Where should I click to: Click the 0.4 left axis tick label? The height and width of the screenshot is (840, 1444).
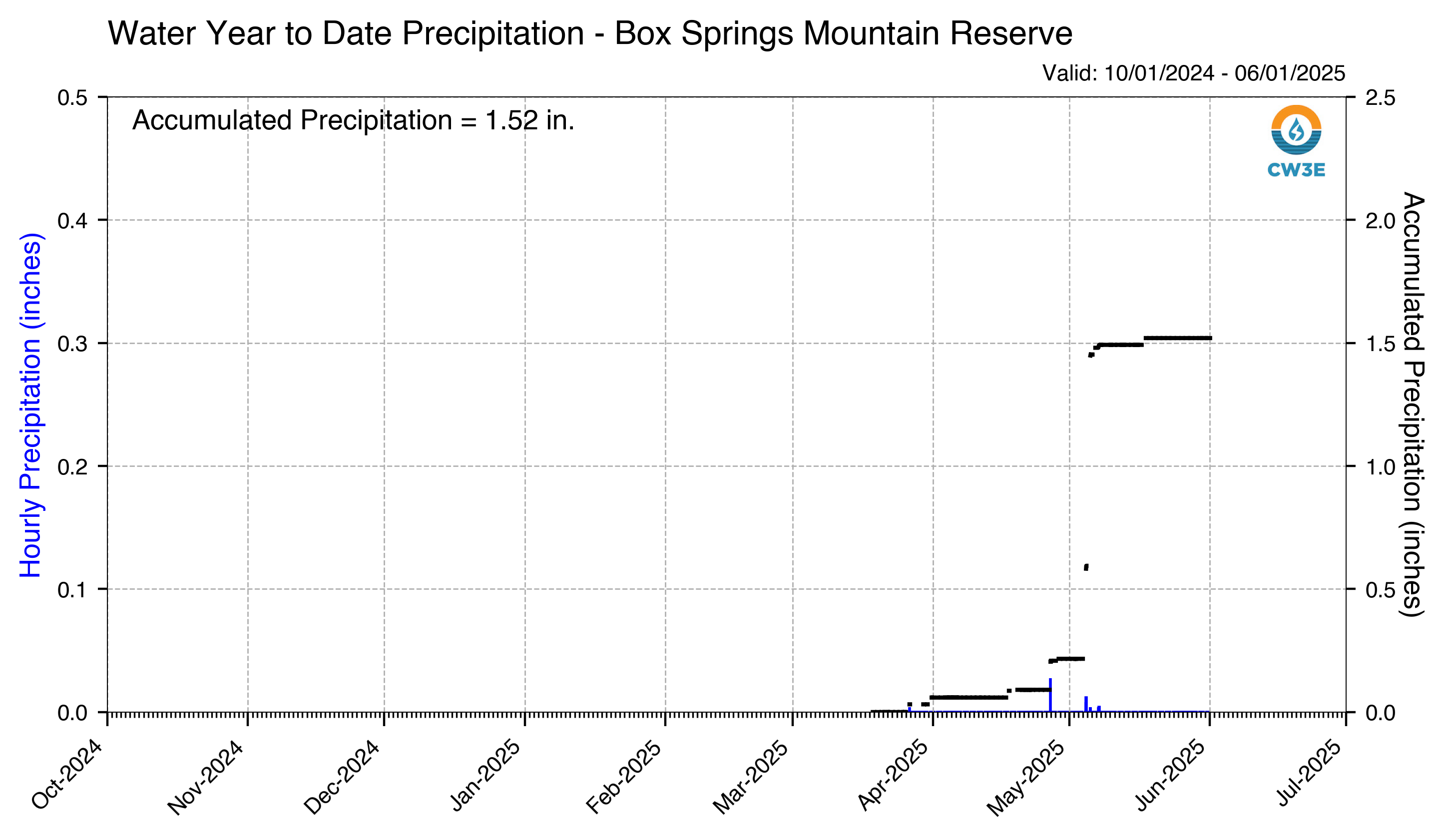73,221
